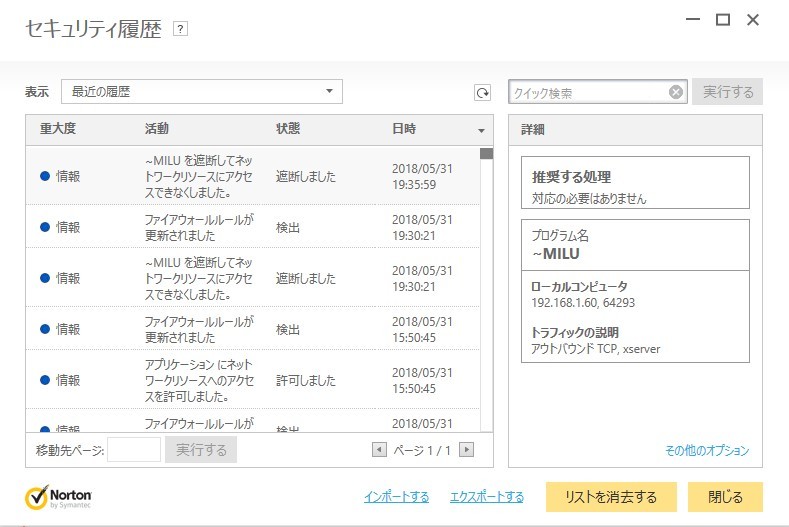Click into the クイック検索 search field

coord(588,93)
